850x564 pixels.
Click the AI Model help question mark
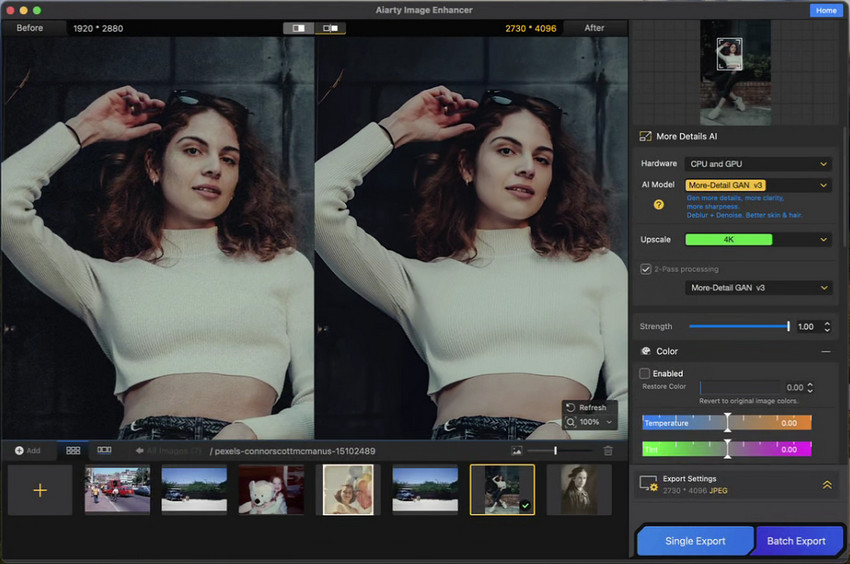click(659, 204)
